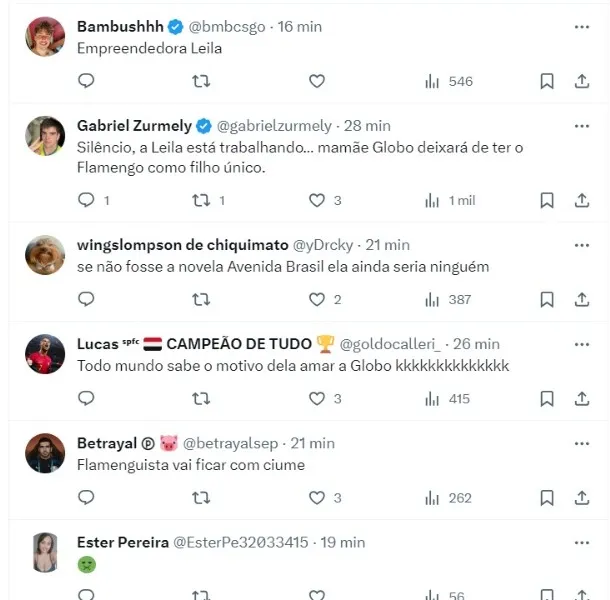Viewport: 610px width, 600px height.
Task: Open Ester Pereira's profile name
Action: click(x=123, y=542)
